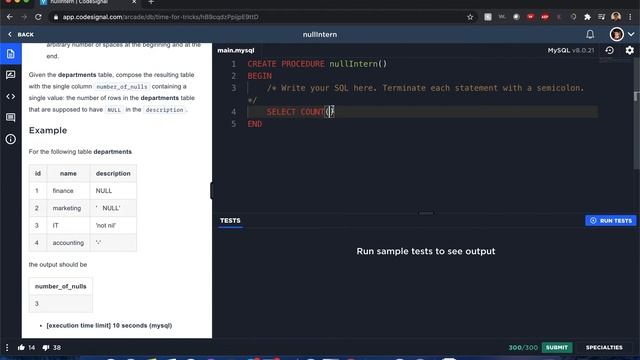The image size is (640, 360).
Task: Click the nullIntern title in header
Action: [320, 34]
